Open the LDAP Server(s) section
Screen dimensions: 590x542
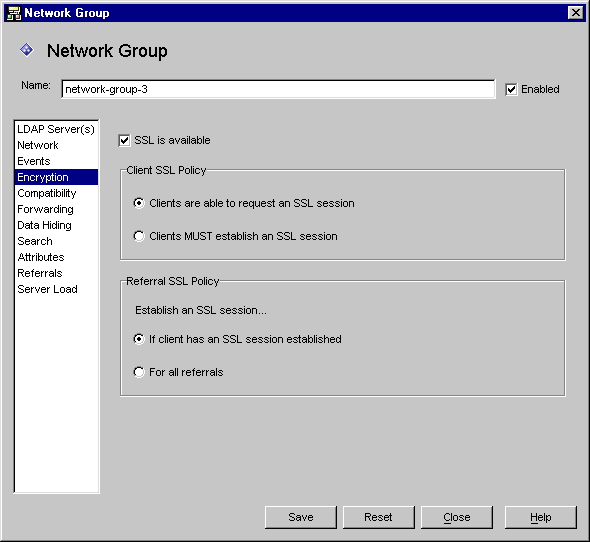56,129
